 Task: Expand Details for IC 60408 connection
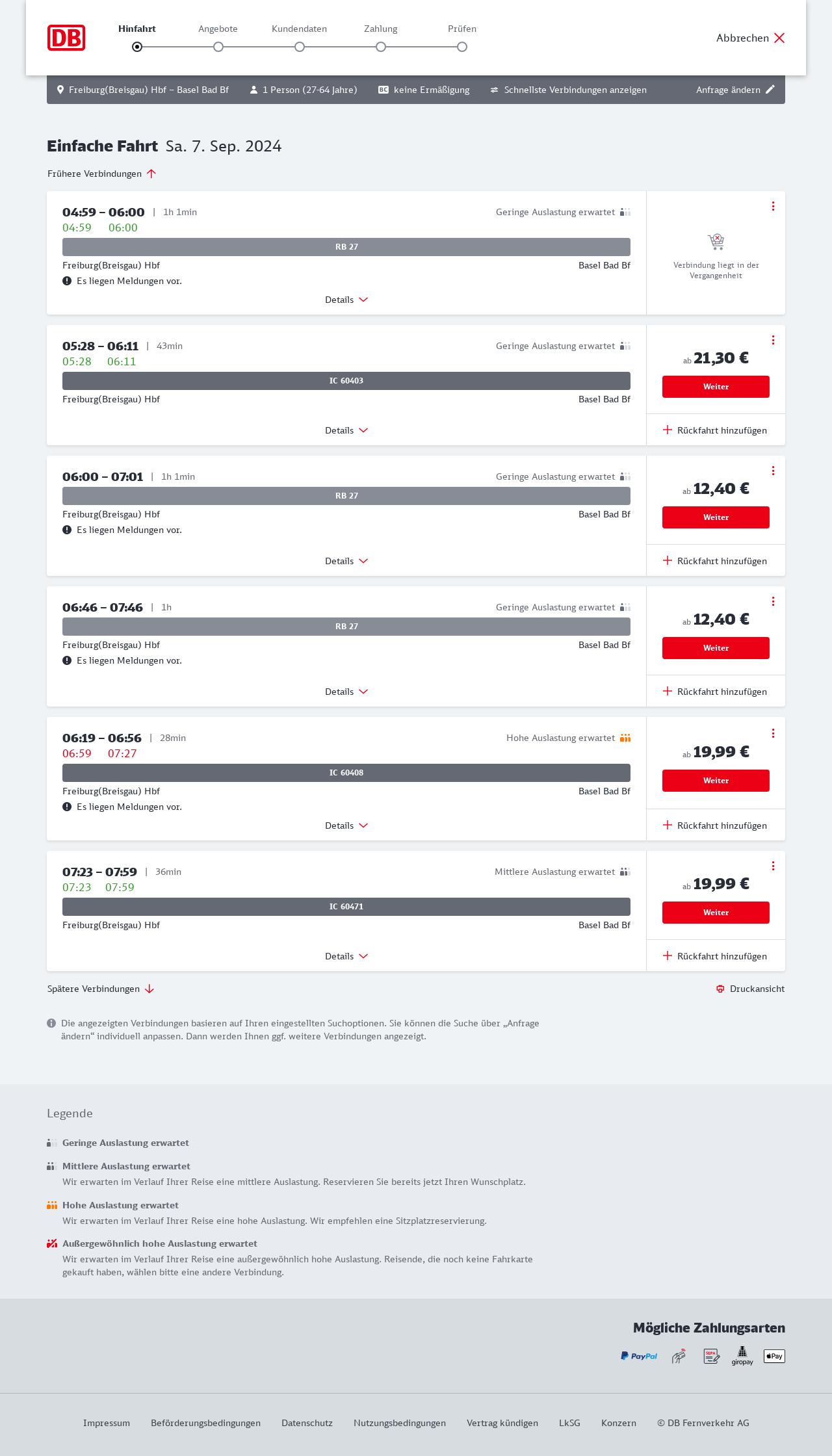click(346, 825)
